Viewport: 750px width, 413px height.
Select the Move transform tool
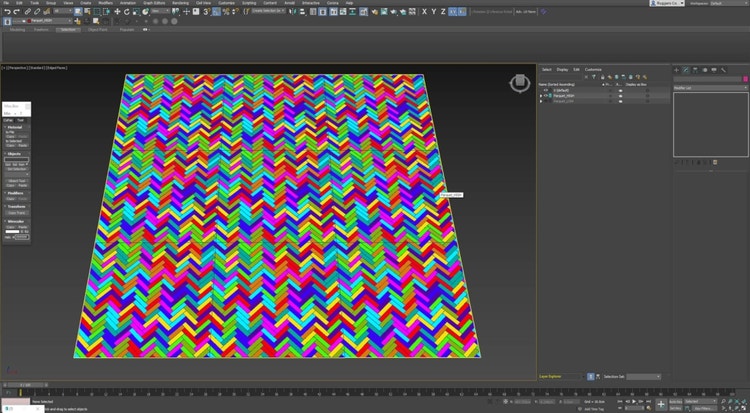coord(116,12)
